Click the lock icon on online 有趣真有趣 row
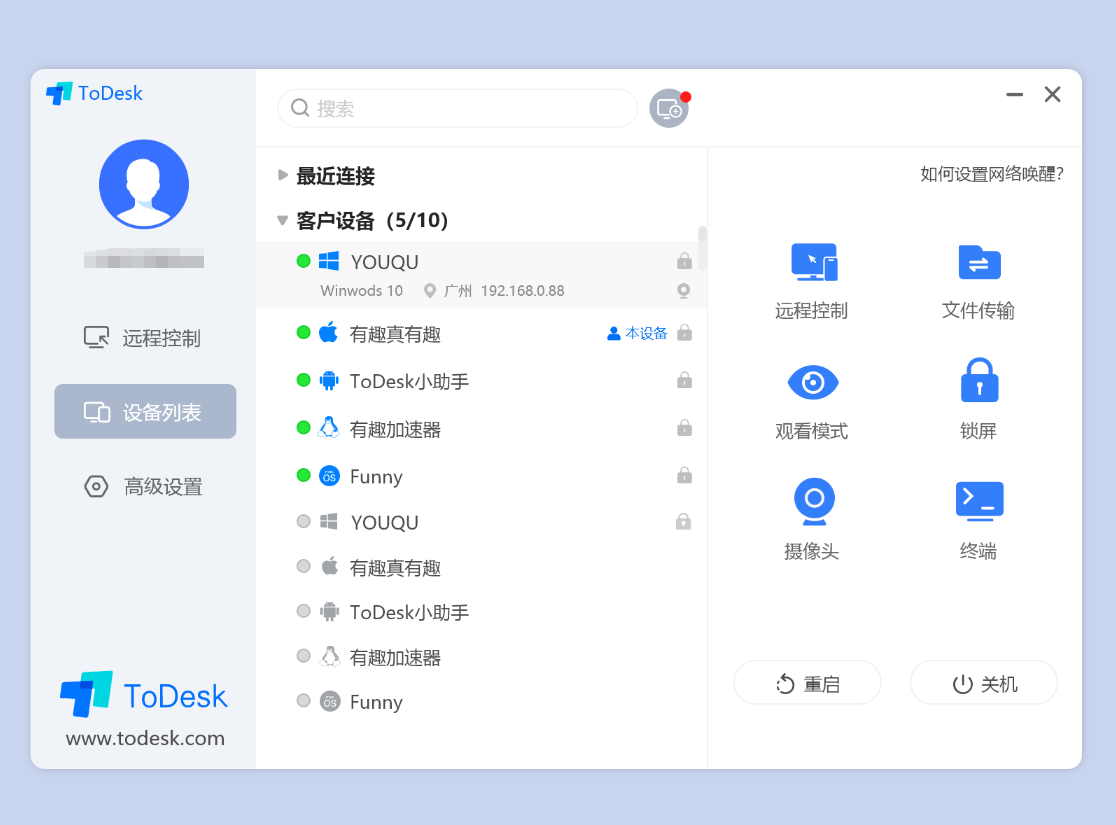The image size is (1116, 825). click(684, 332)
